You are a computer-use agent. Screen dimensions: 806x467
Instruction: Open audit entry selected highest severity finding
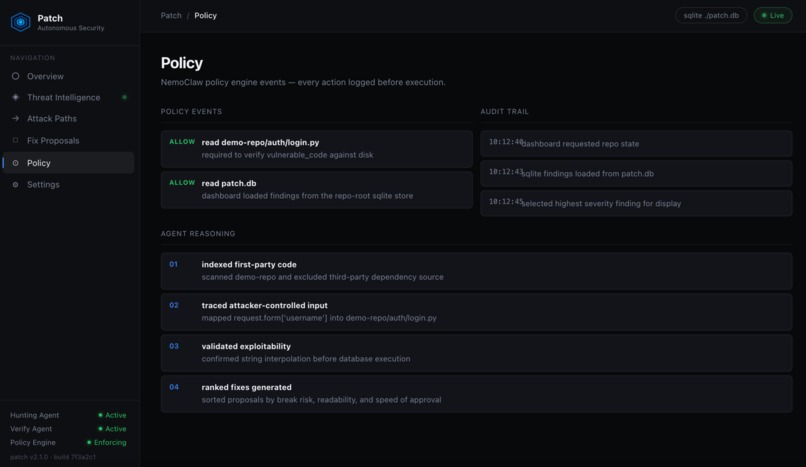click(x=636, y=203)
